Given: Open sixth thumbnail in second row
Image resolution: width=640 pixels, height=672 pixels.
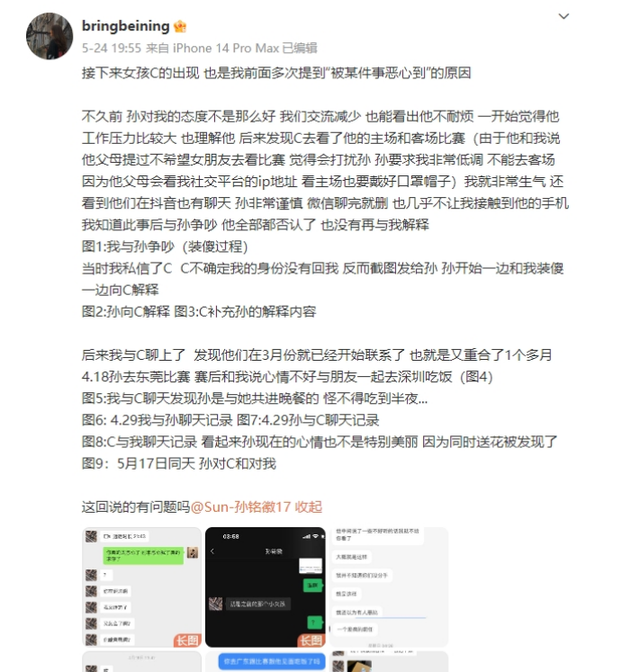Looking at the screenshot, I should [388, 661].
